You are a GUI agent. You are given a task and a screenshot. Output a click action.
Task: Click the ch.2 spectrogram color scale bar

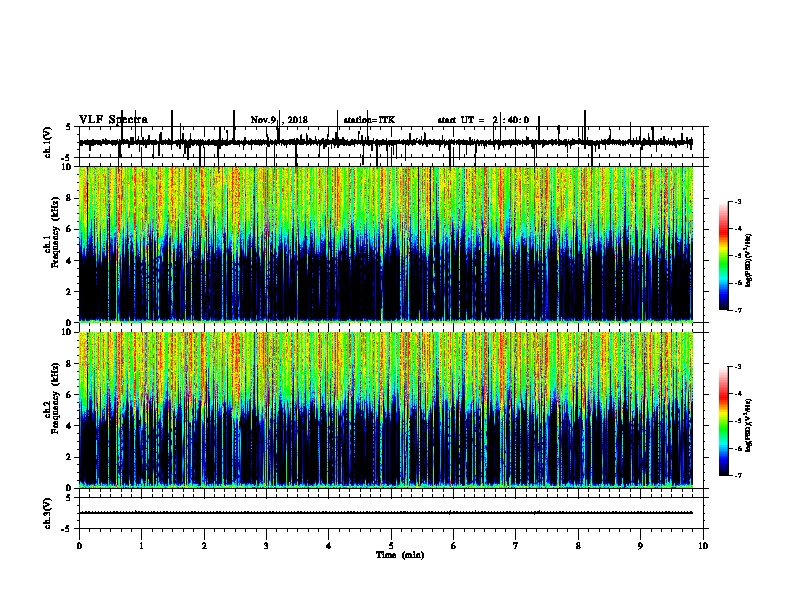point(723,421)
